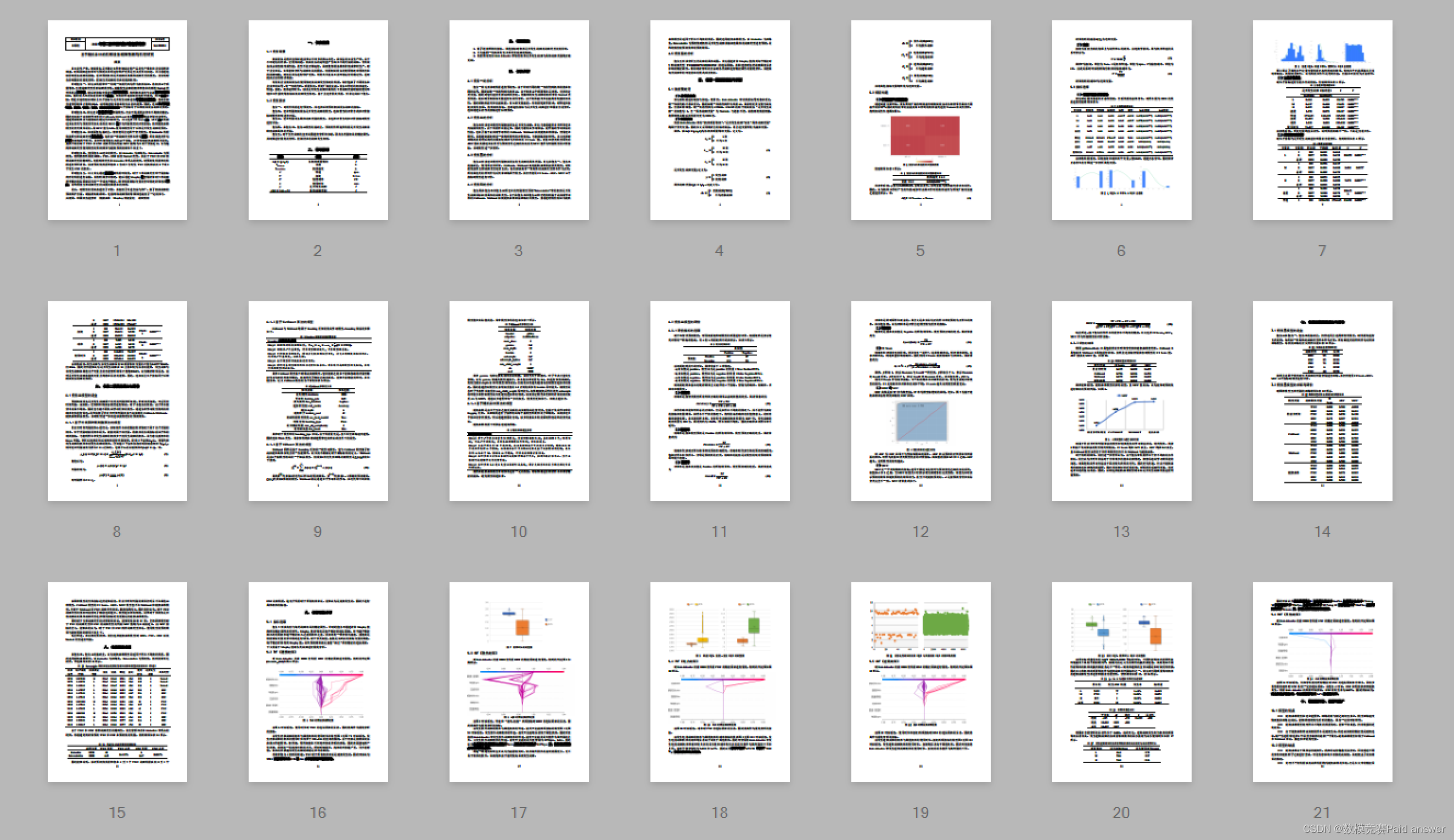Select page 8 thumbnail
The width and height of the screenshot is (1454, 840).
117,401
